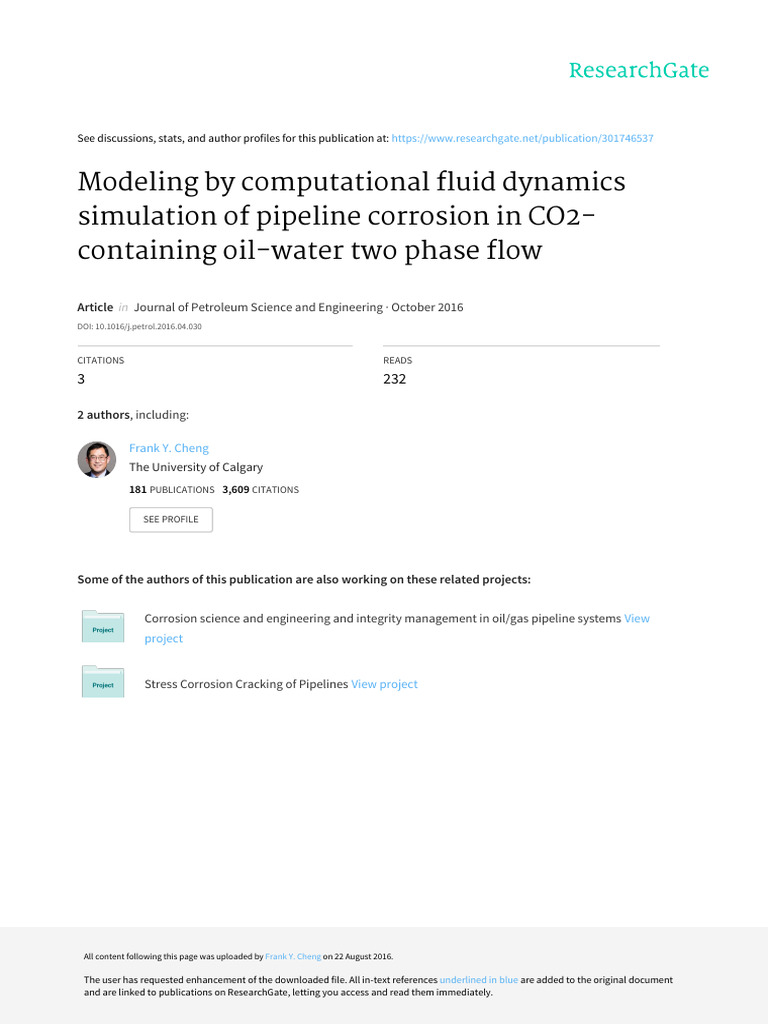
Task: Click the reads count of 232
Action: click(395, 379)
